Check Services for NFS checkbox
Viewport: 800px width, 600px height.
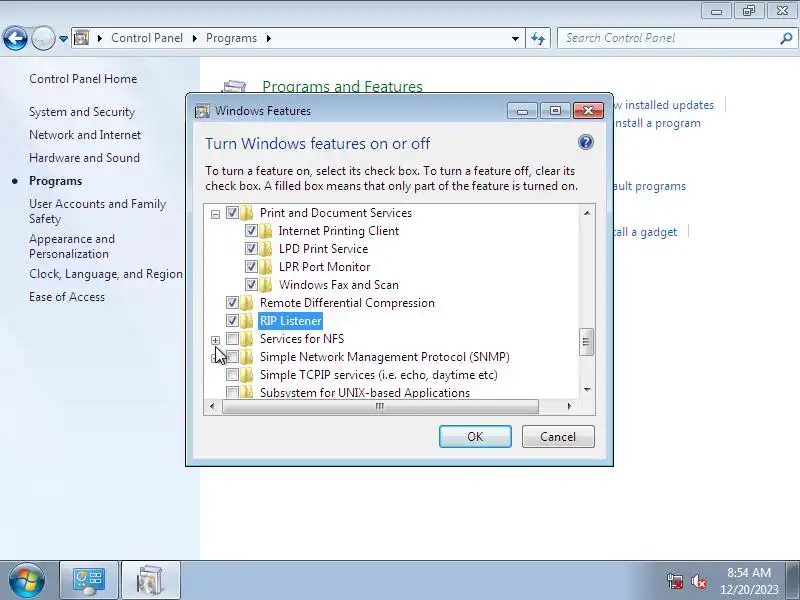click(232, 339)
